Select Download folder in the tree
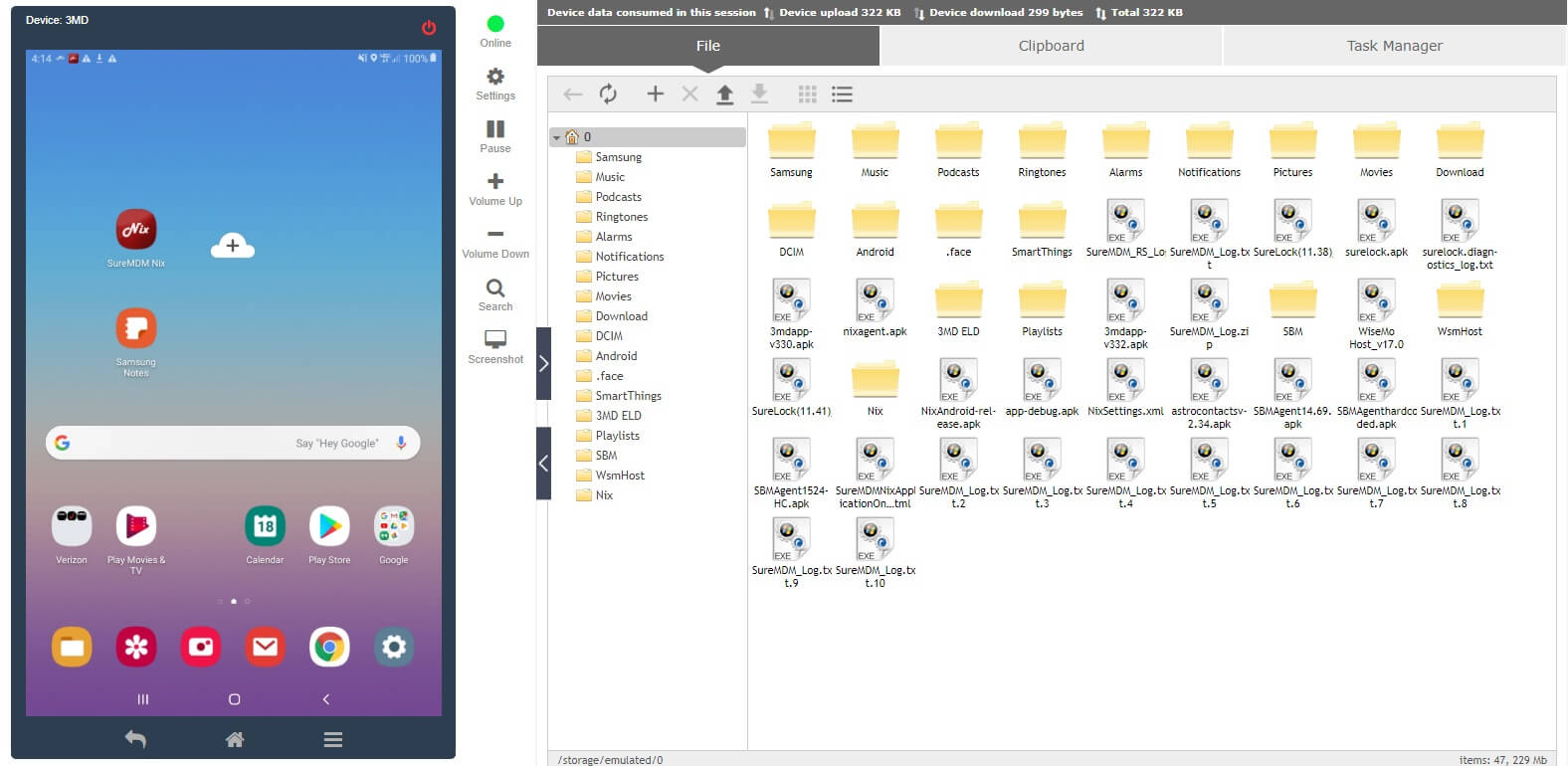Image resolution: width=1568 pixels, height=766 pixels. [x=612, y=316]
